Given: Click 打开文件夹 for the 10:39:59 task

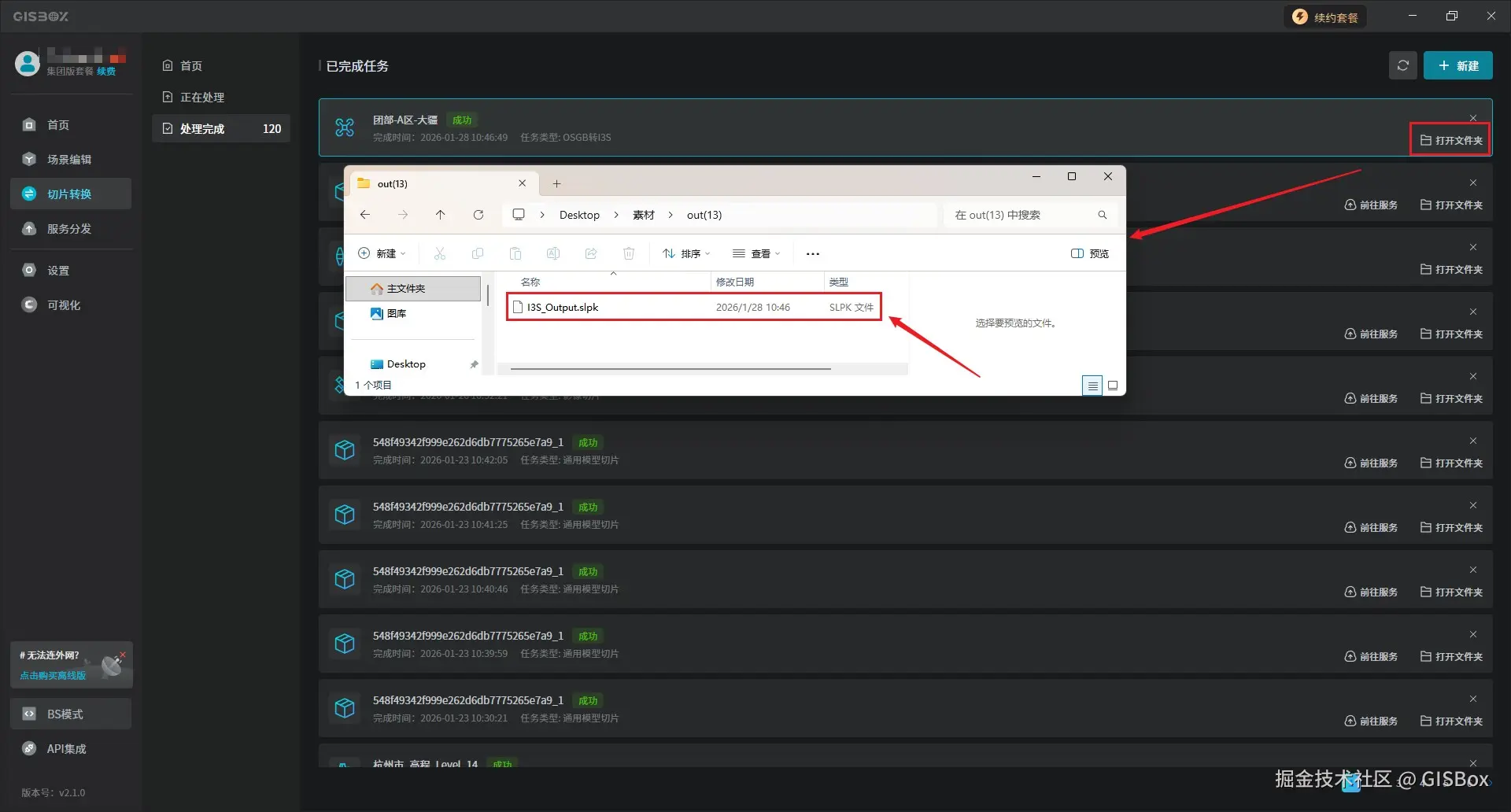Looking at the screenshot, I should [x=1451, y=657].
